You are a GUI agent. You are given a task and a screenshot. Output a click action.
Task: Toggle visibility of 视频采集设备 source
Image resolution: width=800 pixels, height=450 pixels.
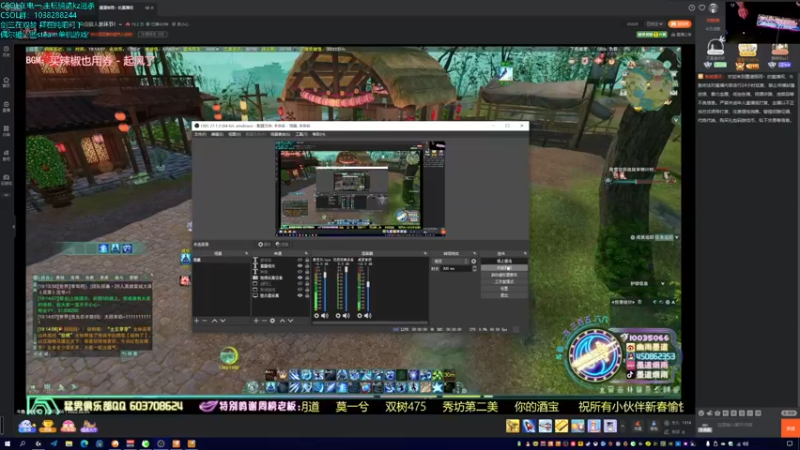[x=300, y=278]
